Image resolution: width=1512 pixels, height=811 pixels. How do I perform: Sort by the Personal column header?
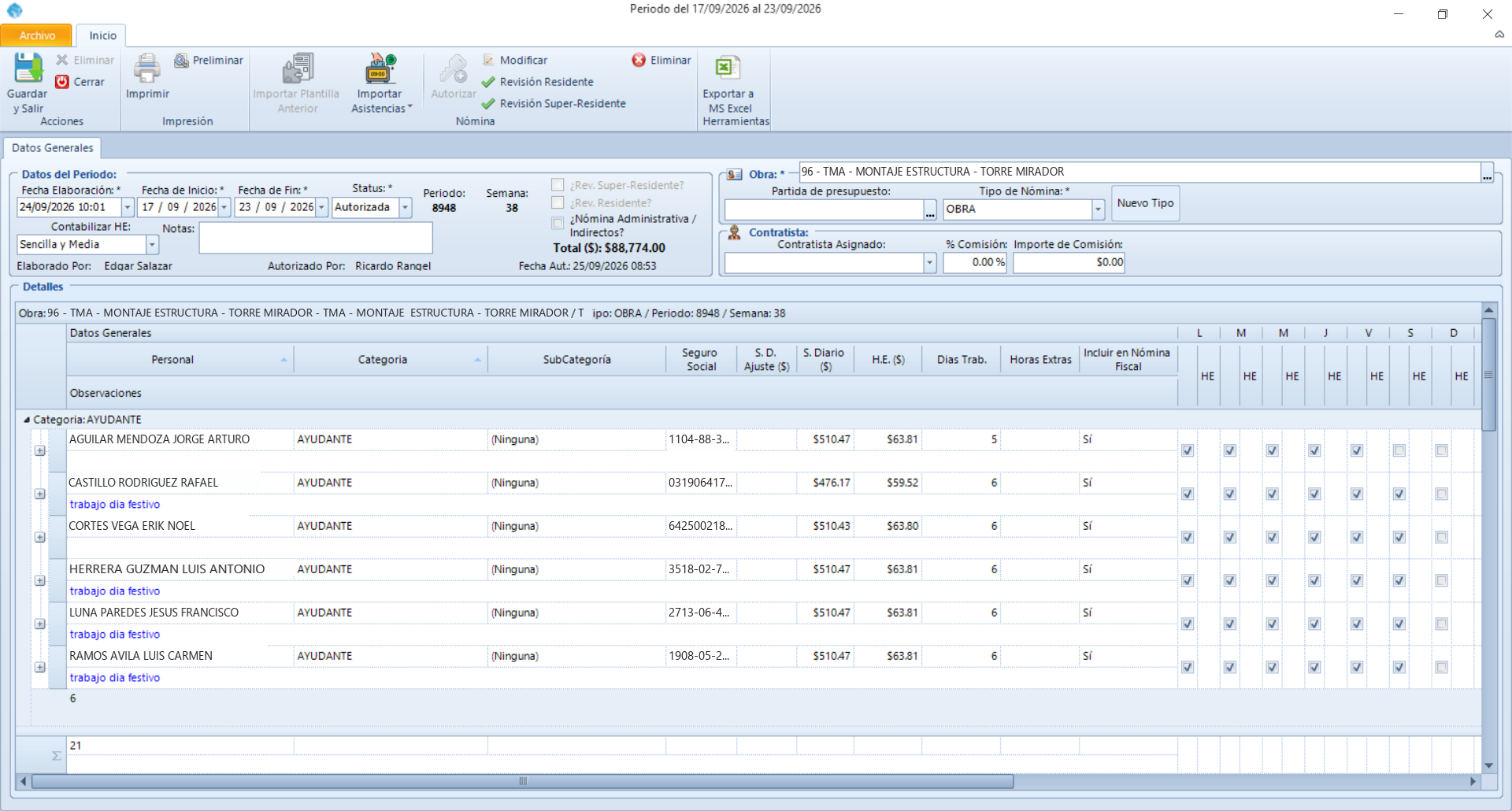pos(180,360)
